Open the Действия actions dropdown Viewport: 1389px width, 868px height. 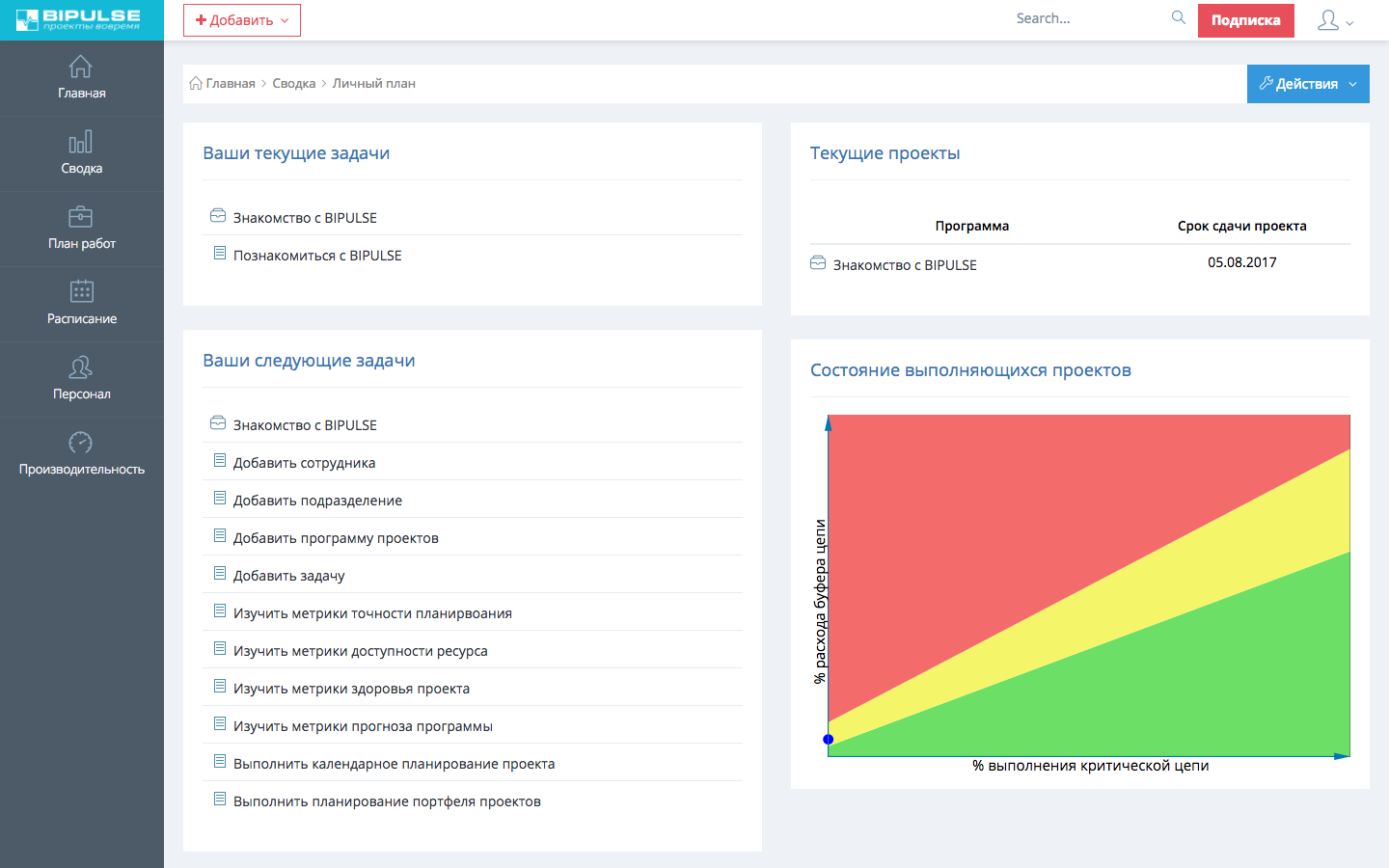coord(1307,84)
